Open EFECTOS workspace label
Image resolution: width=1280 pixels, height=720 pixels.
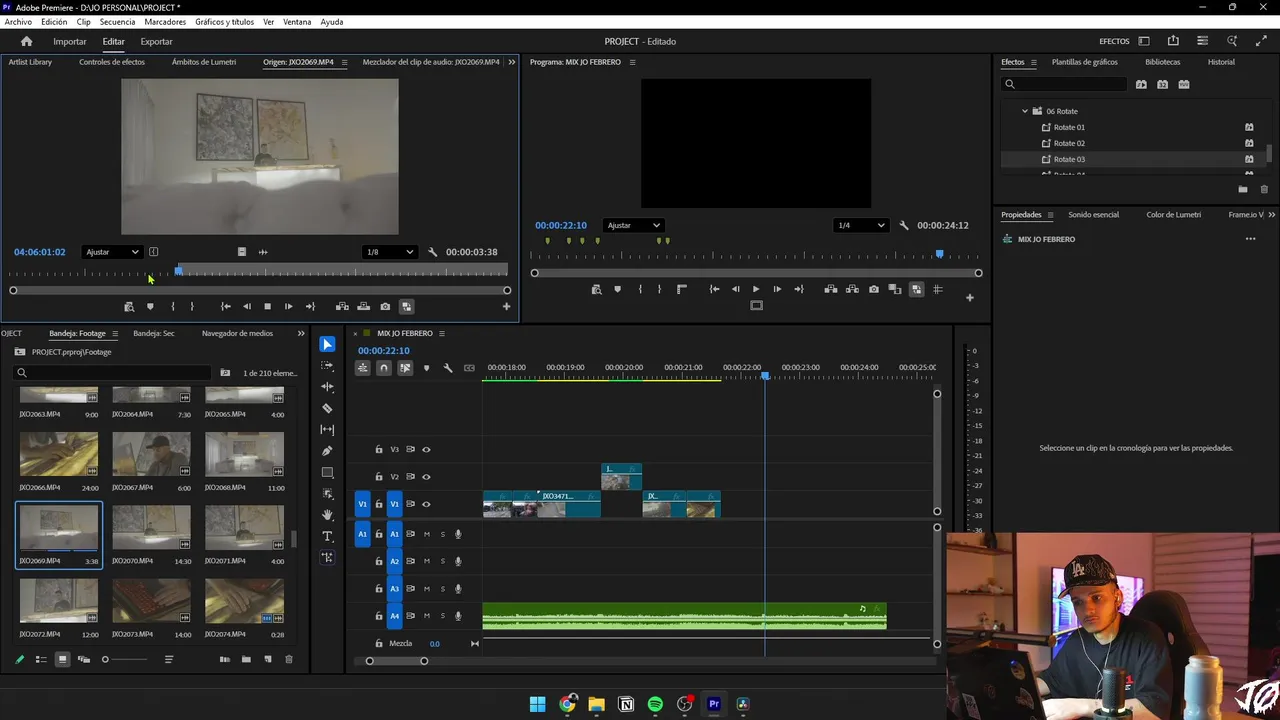[1114, 41]
